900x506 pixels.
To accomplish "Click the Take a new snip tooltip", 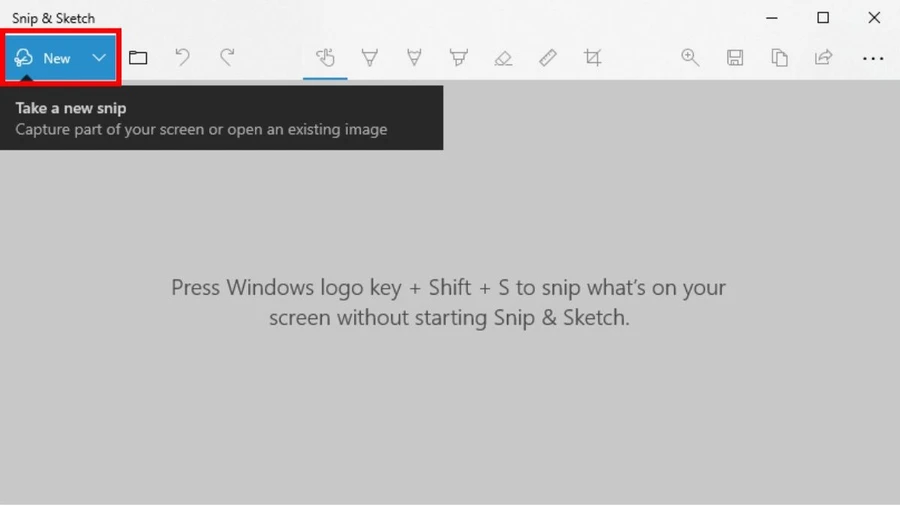I will click(x=222, y=118).
